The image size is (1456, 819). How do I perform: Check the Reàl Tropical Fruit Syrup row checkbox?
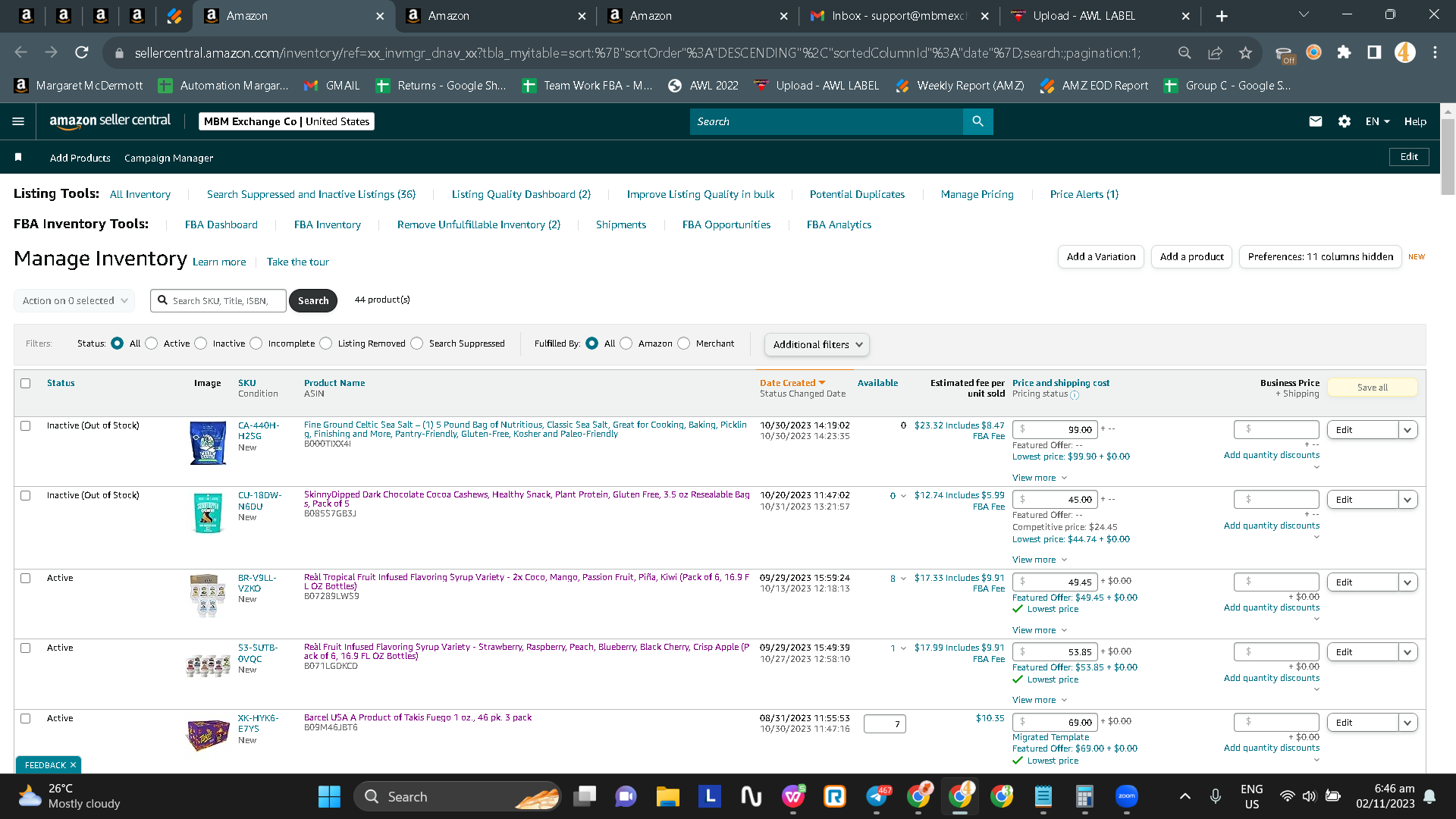(x=26, y=579)
